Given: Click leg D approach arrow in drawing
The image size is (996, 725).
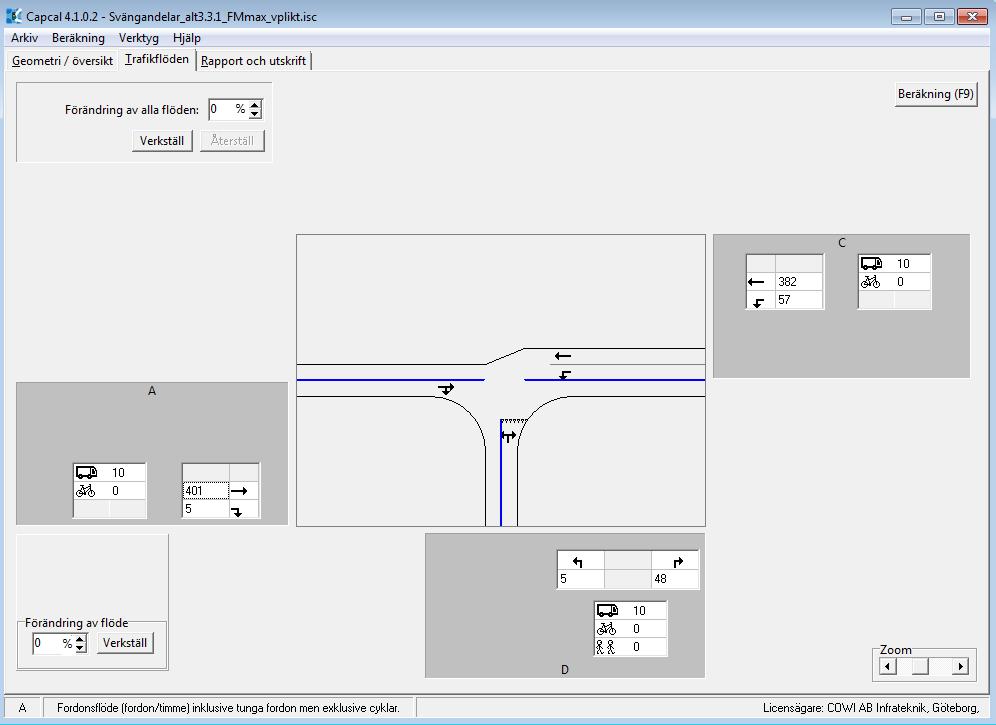Looking at the screenshot, I should click(509, 436).
